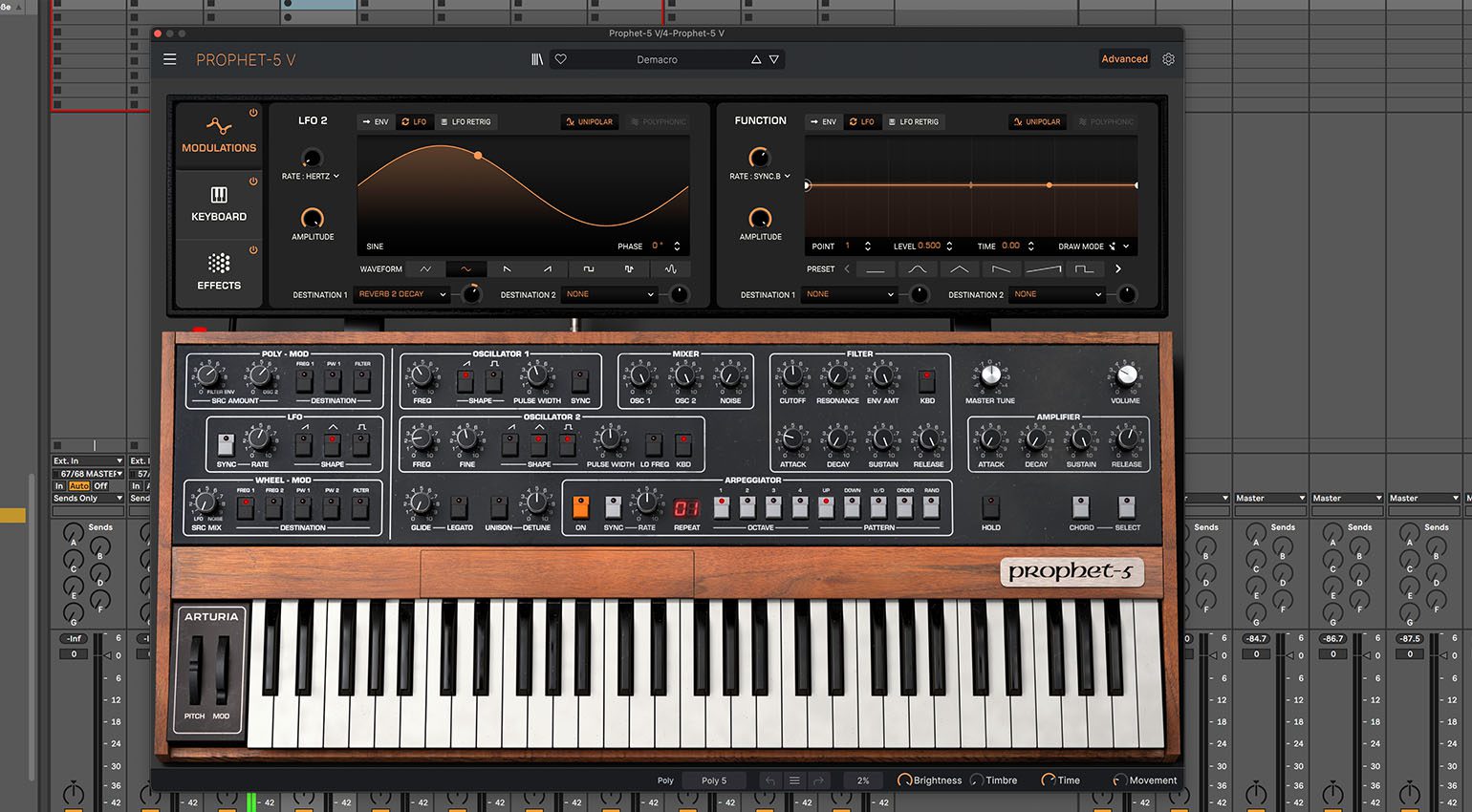Open the edit history list icon
The width and height of the screenshot is (1472, 812).
click(x=794, y=780)
